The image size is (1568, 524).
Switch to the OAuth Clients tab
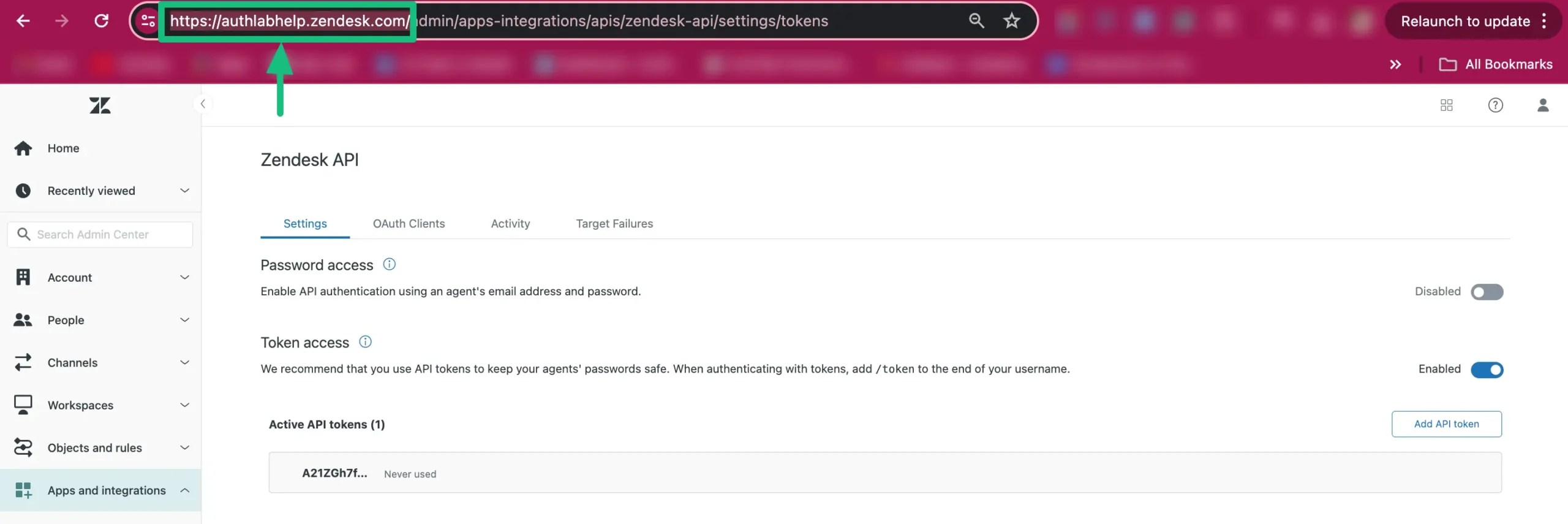pos(409,224)
